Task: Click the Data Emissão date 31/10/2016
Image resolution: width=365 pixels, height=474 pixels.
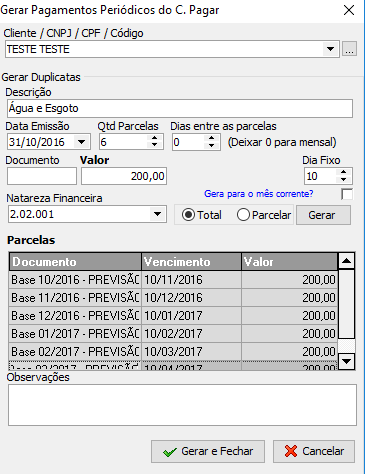Action: [37, 142]
